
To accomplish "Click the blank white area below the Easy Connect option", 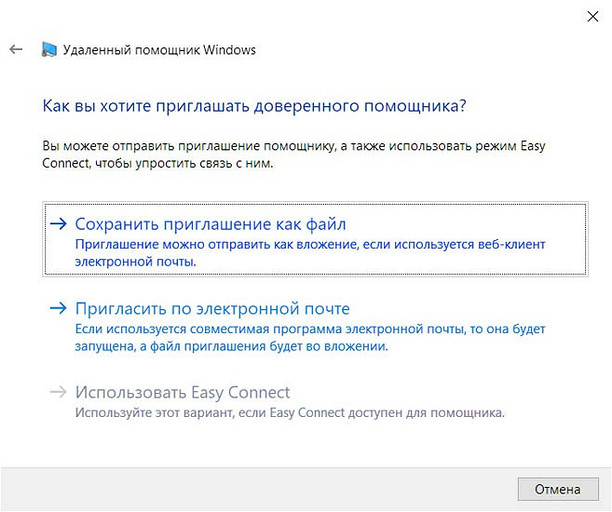I will tap(300, 445).
